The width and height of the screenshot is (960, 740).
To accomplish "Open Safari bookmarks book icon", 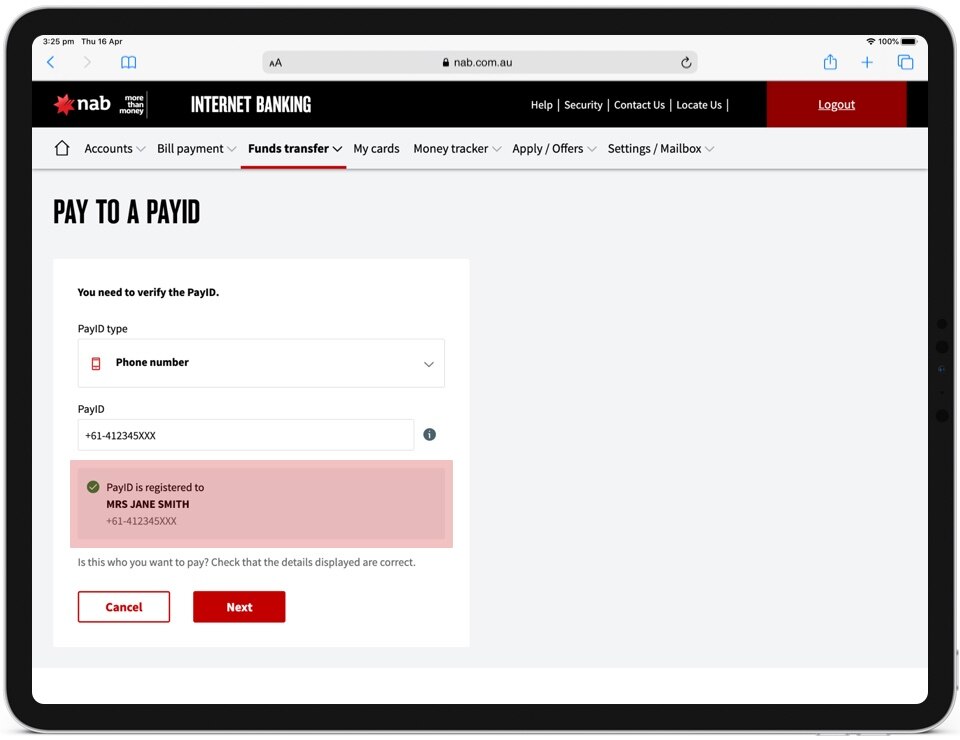I will coord(128,62).
